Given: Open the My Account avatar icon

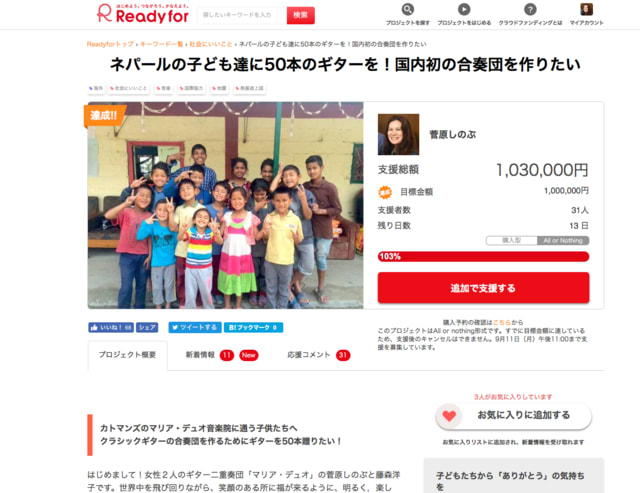Looking at the screenshot, I should point(587,9).
